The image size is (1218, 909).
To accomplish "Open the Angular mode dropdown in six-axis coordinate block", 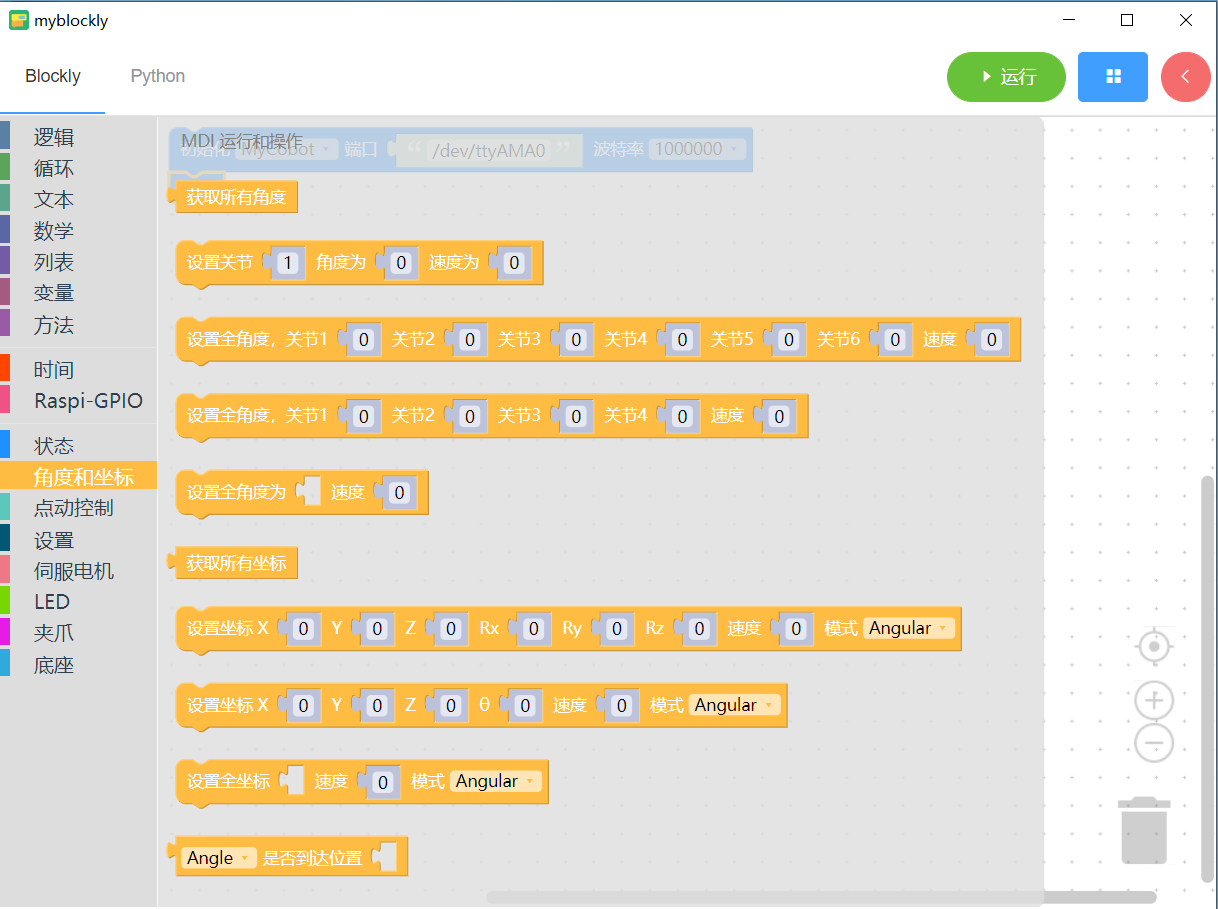I will pos(909,628).
